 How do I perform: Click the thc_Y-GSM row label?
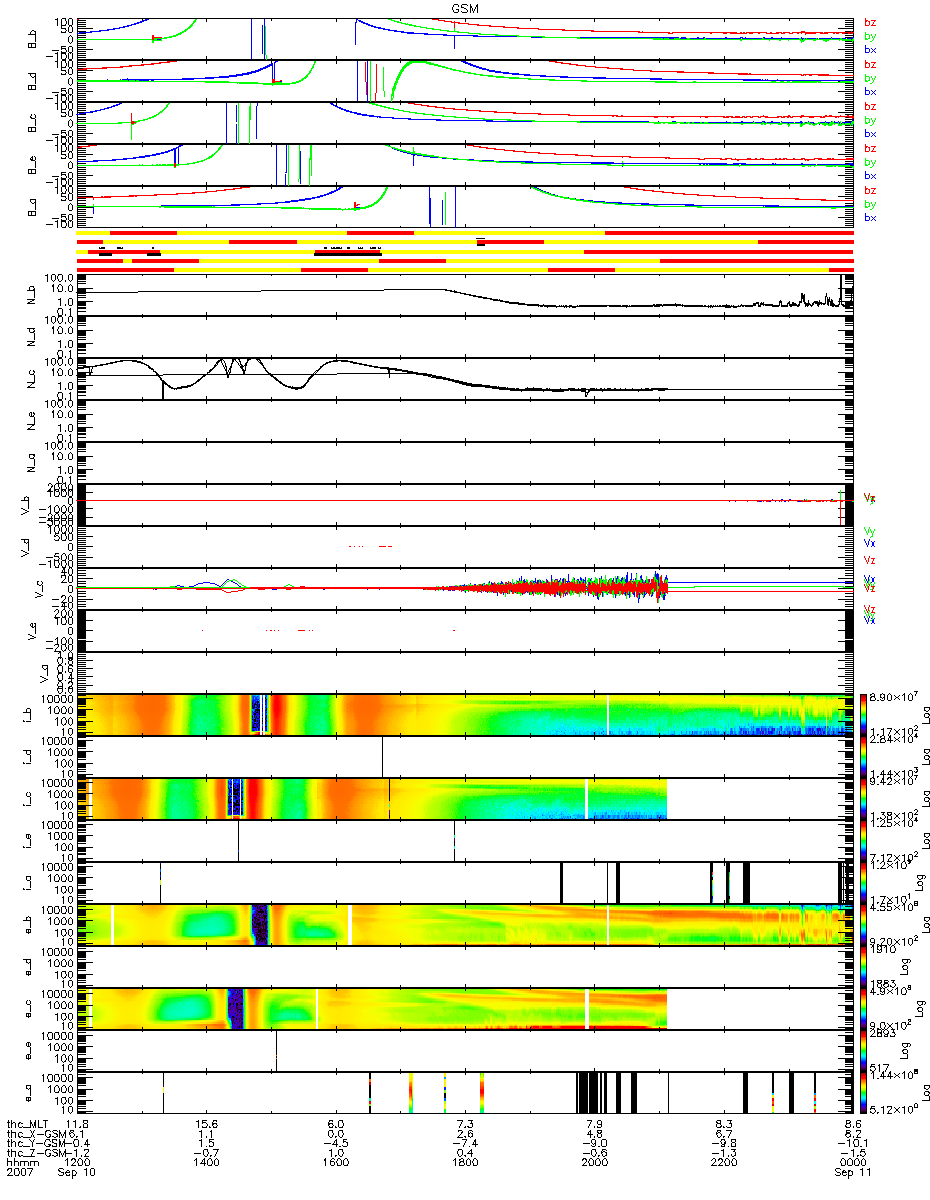35,1143
